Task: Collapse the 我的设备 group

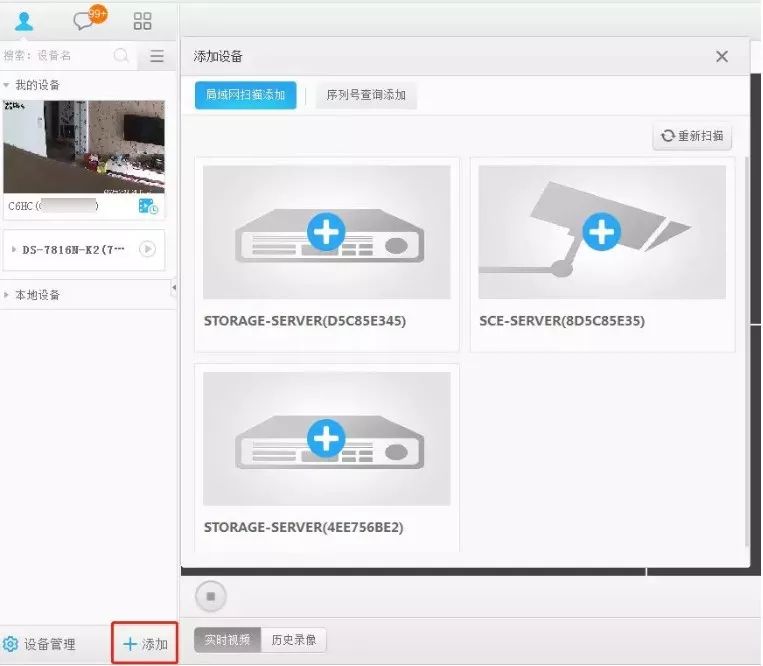Action: point(7,86)
